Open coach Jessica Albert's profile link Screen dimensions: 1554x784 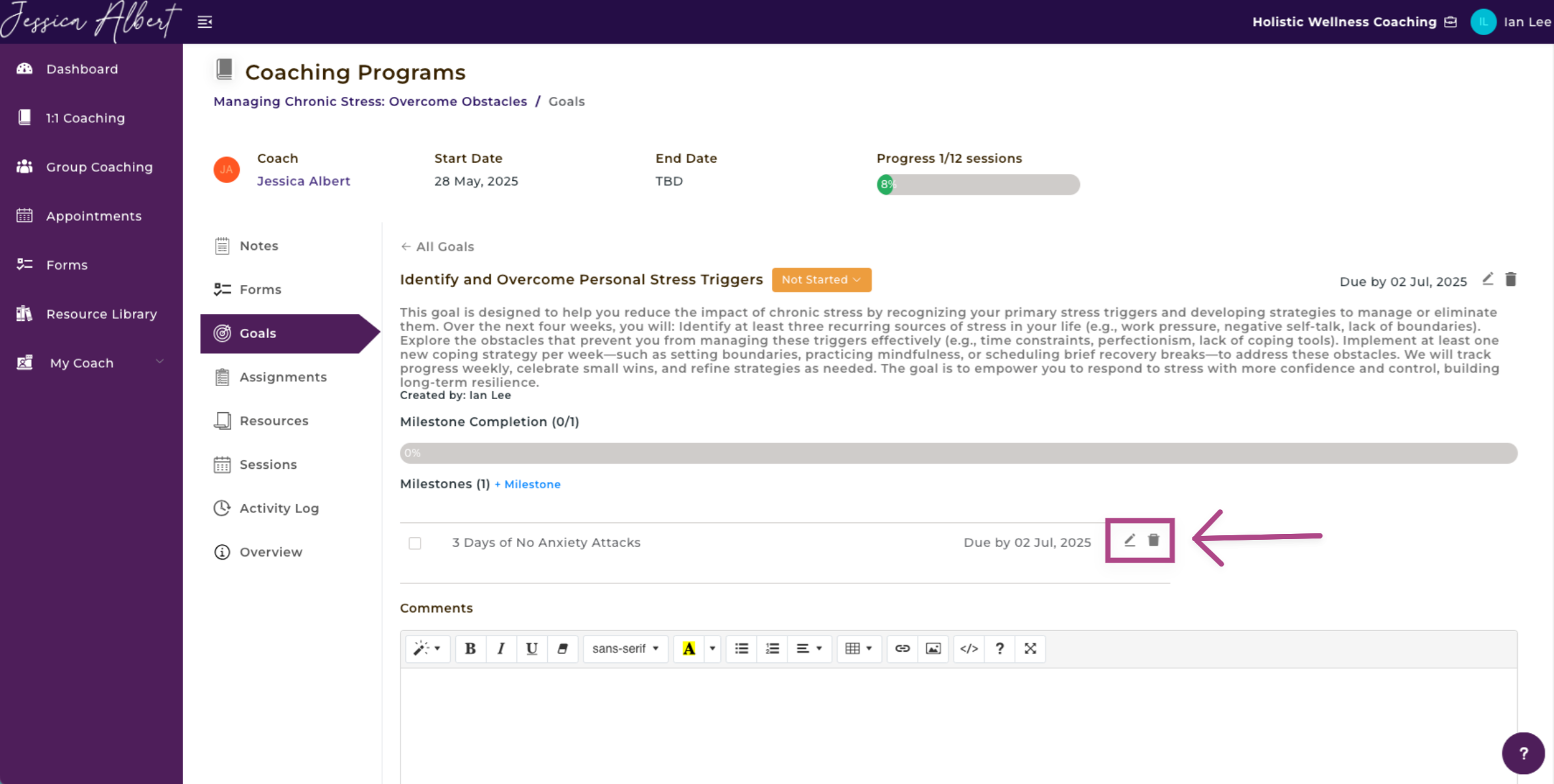tap(304, 181)
